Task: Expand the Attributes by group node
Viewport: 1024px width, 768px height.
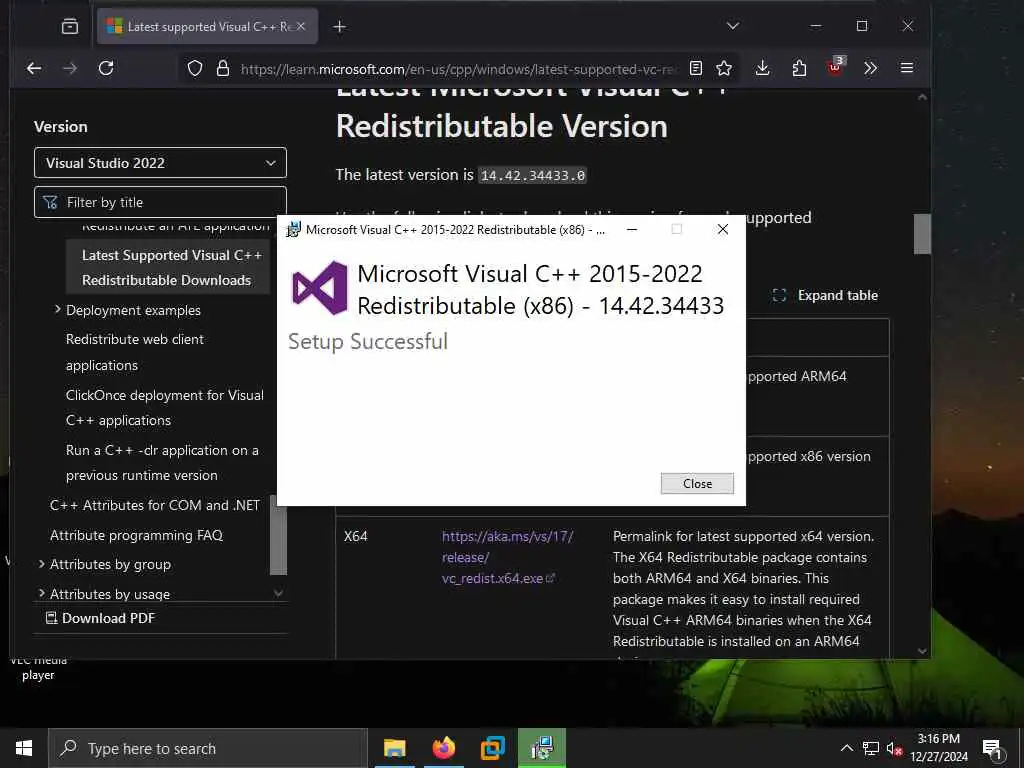Action: [42, 564]
